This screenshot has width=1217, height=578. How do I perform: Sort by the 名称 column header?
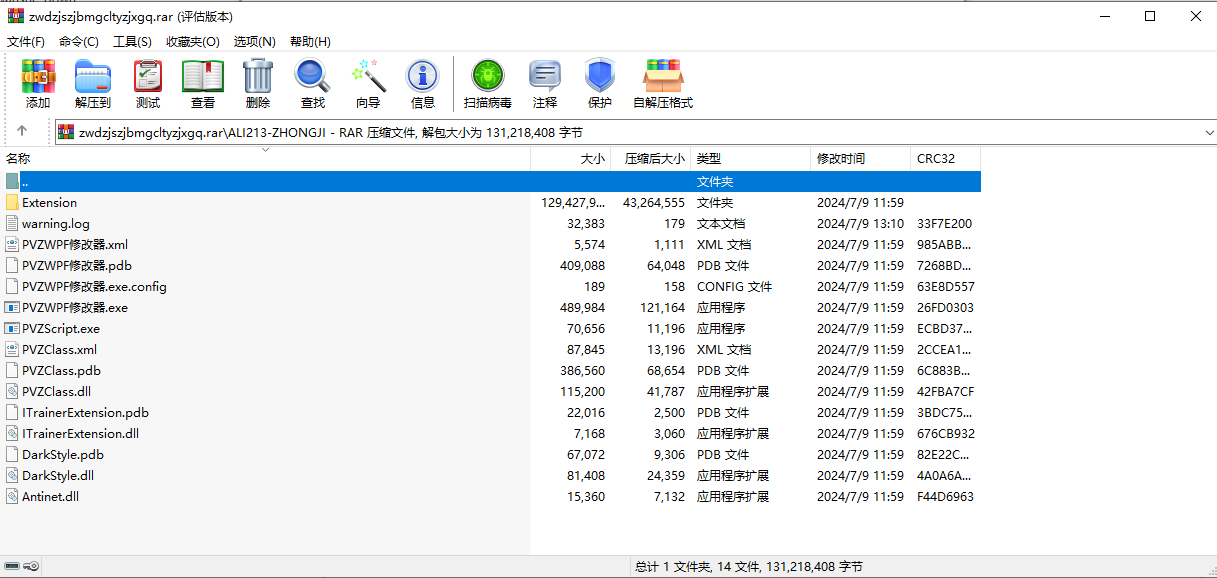point(265,159)
